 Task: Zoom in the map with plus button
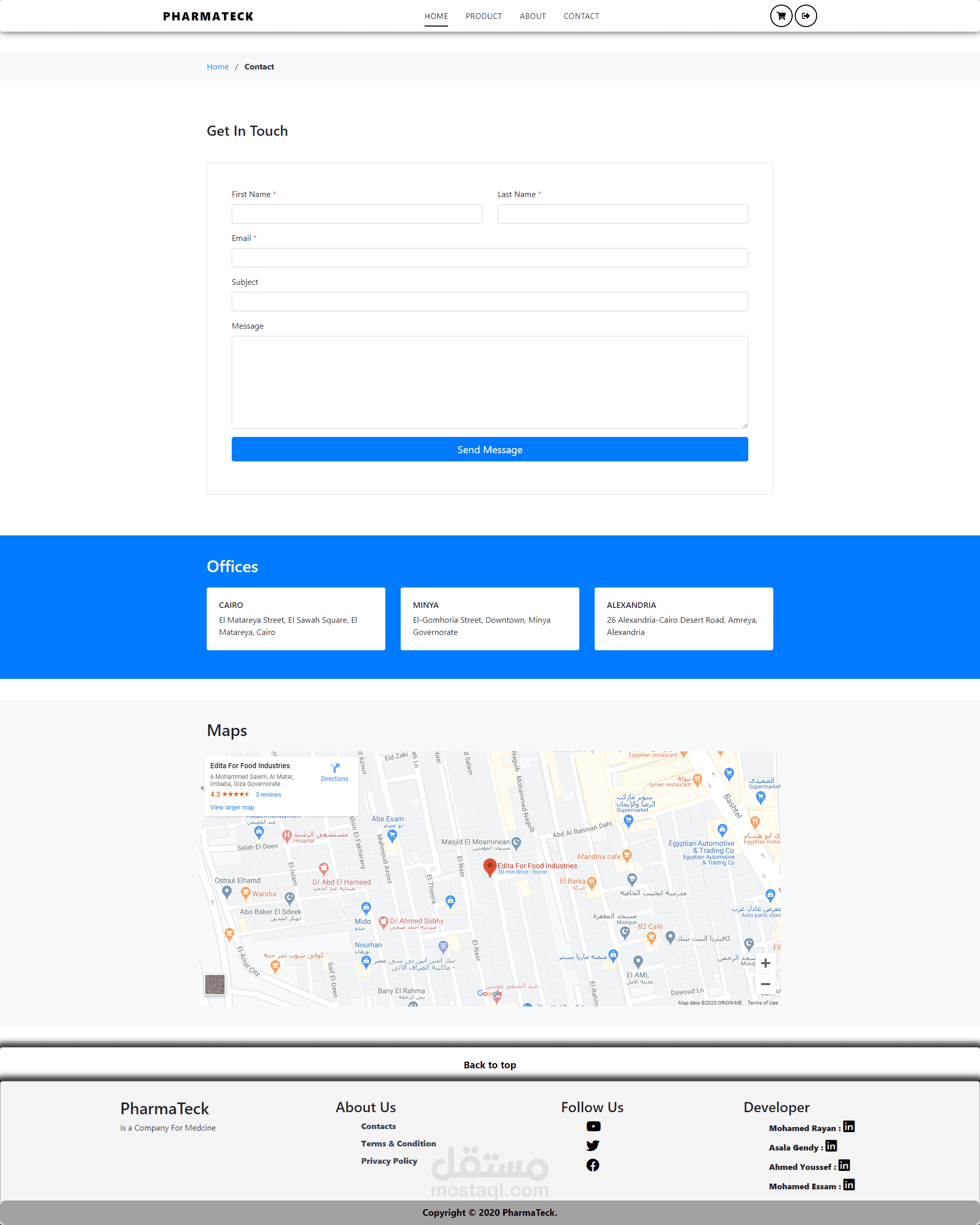tap(765, 963)
